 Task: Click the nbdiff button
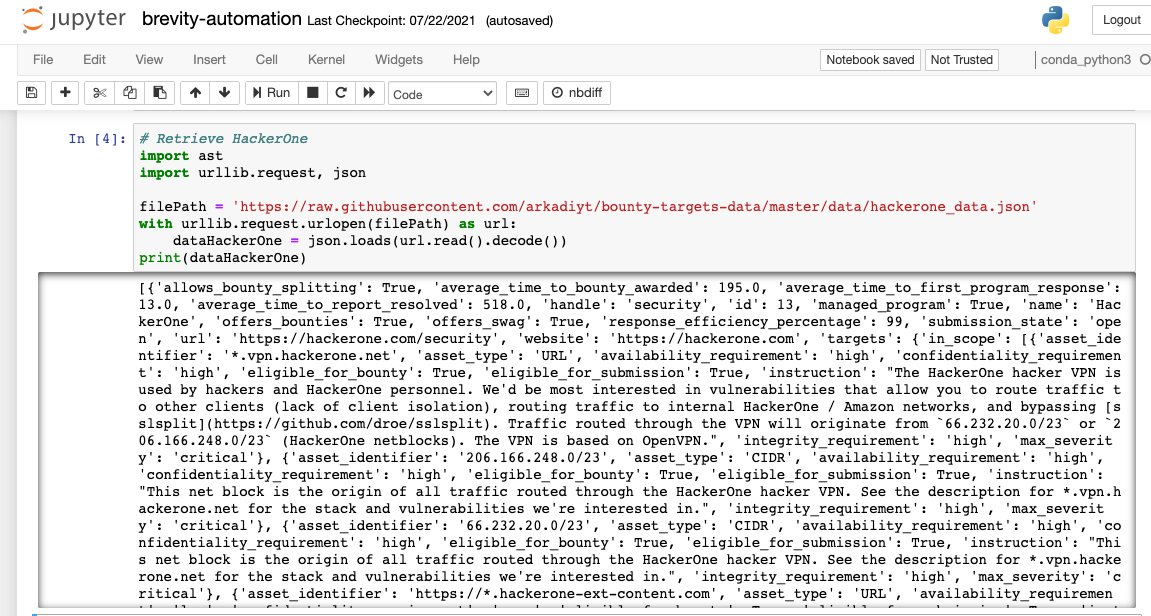point(576,93)
